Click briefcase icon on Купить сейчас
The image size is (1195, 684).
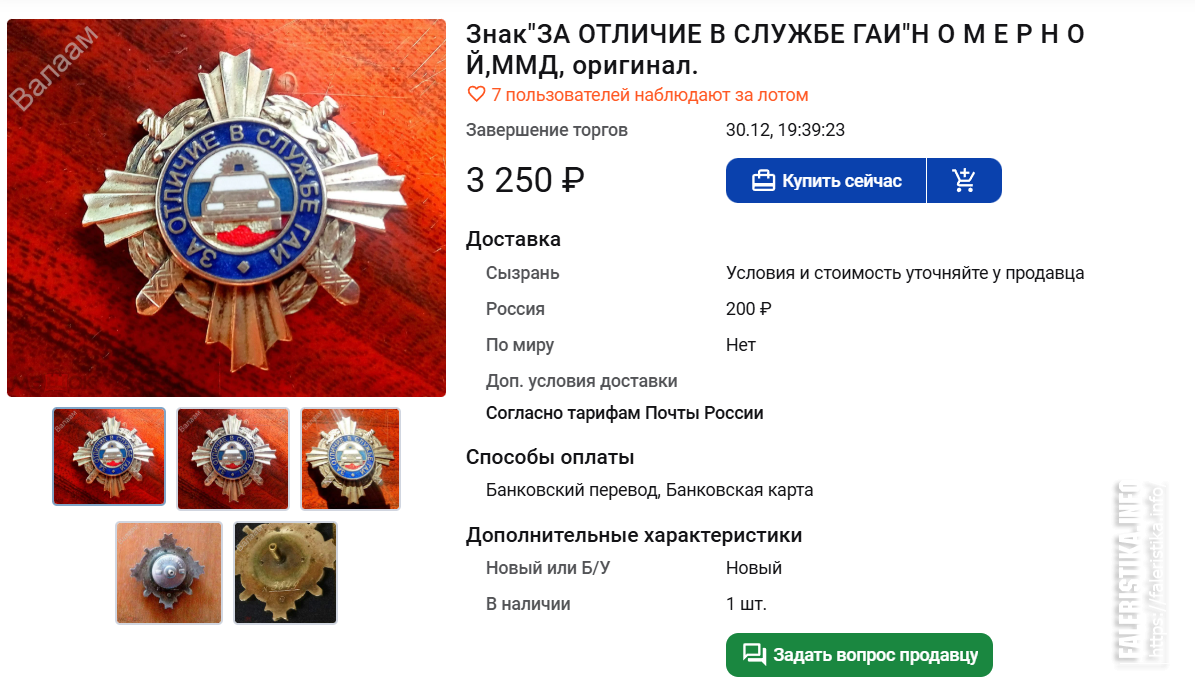pos(763,181)
